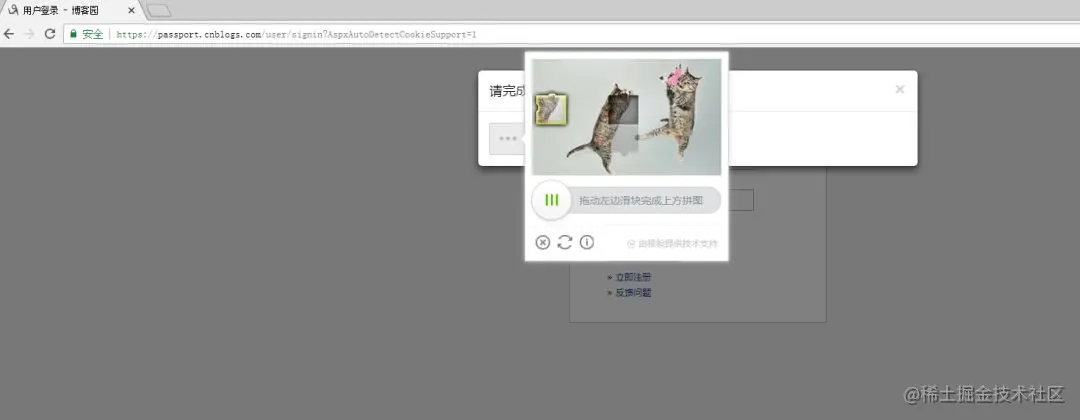
Task: Click the address bar URL field
Action: [x=572, y=34]
